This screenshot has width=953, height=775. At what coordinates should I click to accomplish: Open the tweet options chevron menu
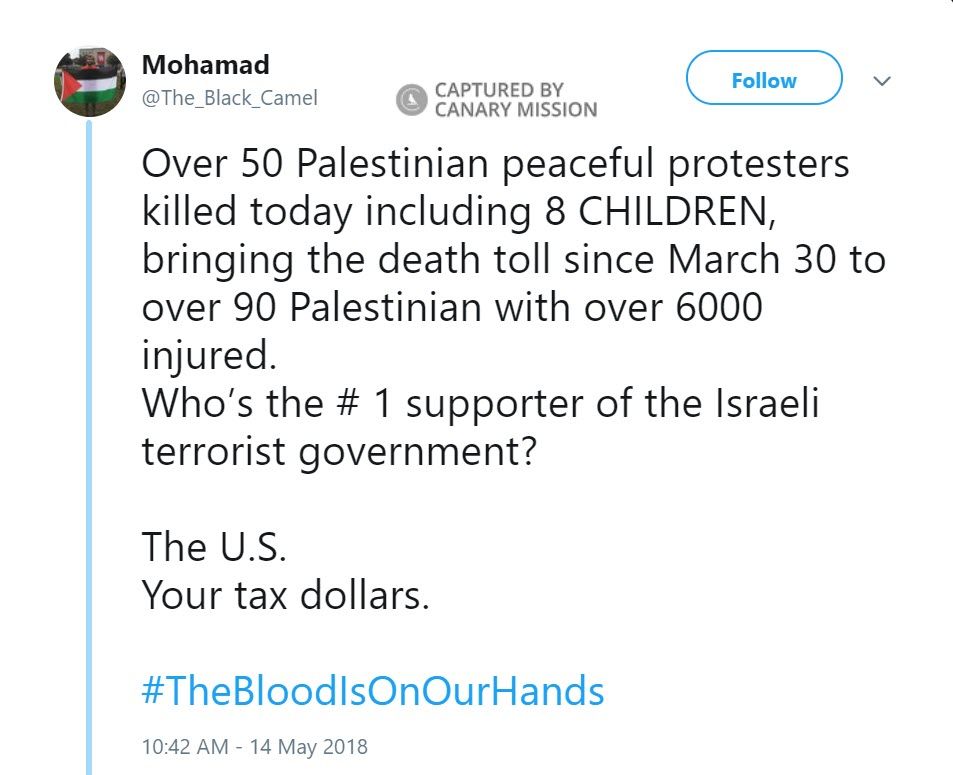tap(882, 80)
